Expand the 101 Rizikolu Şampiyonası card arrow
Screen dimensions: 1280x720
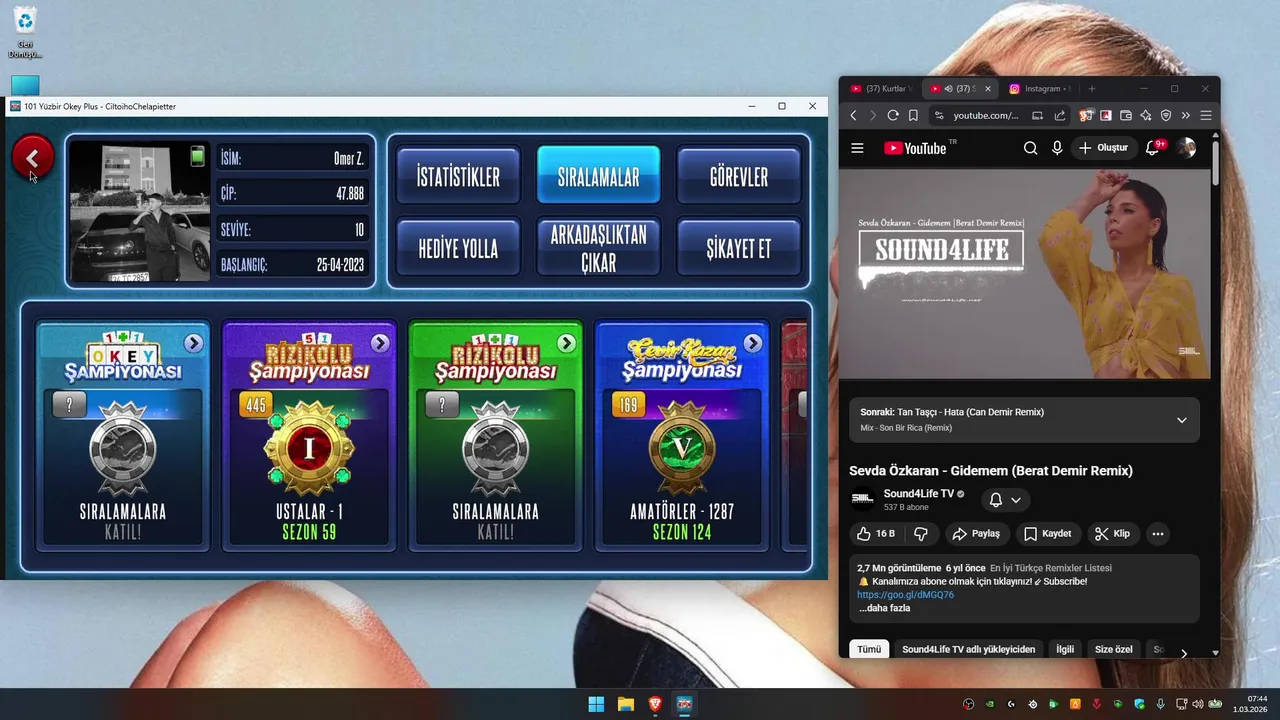pyautogui.click(x=566, y=343)
